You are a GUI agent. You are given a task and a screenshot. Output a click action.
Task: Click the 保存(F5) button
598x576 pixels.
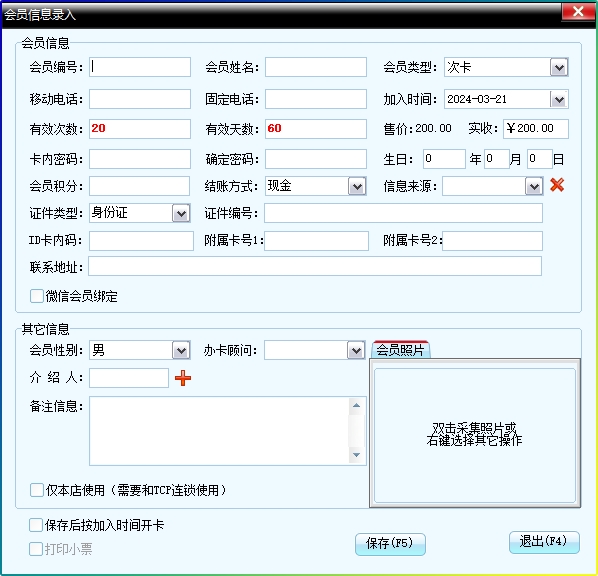coord(390,543)
